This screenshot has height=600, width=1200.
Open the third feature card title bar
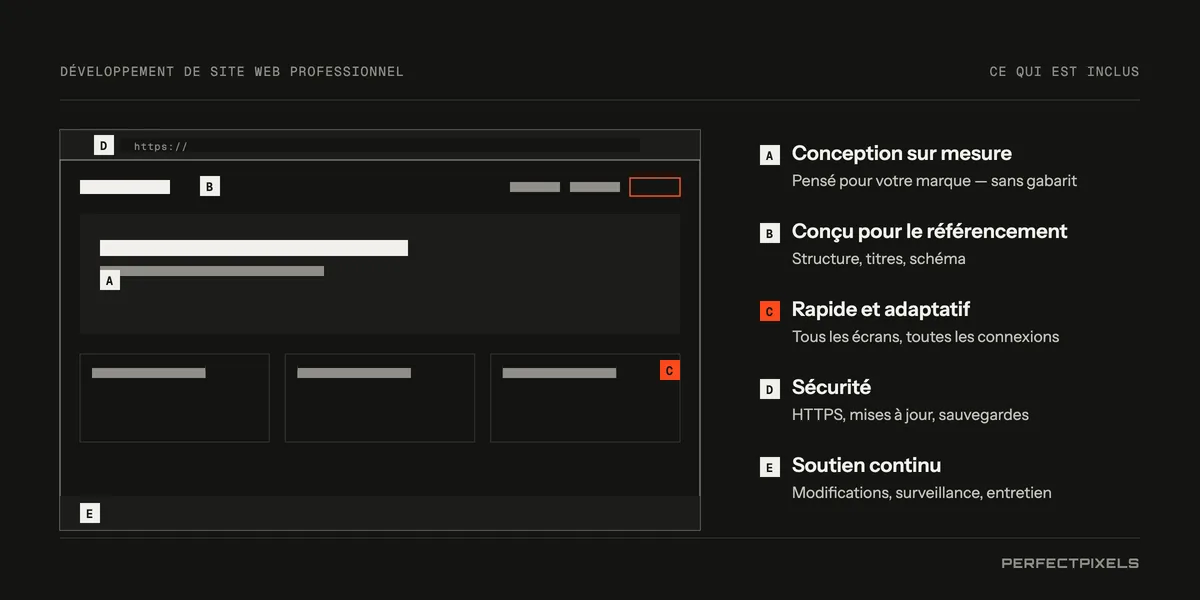[559, 373]
